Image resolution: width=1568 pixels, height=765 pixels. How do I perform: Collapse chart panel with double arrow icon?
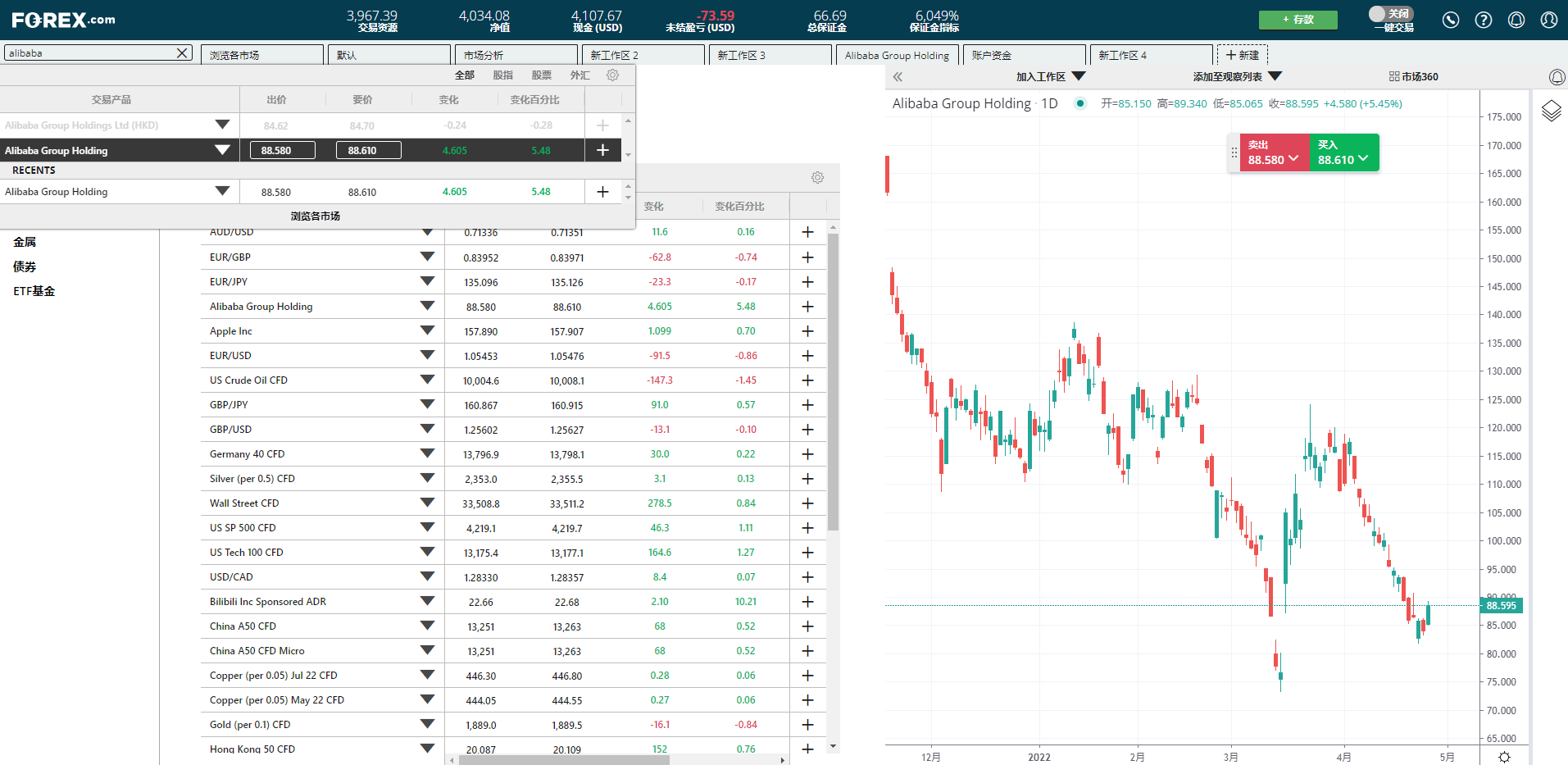click(x=898, y=77)
